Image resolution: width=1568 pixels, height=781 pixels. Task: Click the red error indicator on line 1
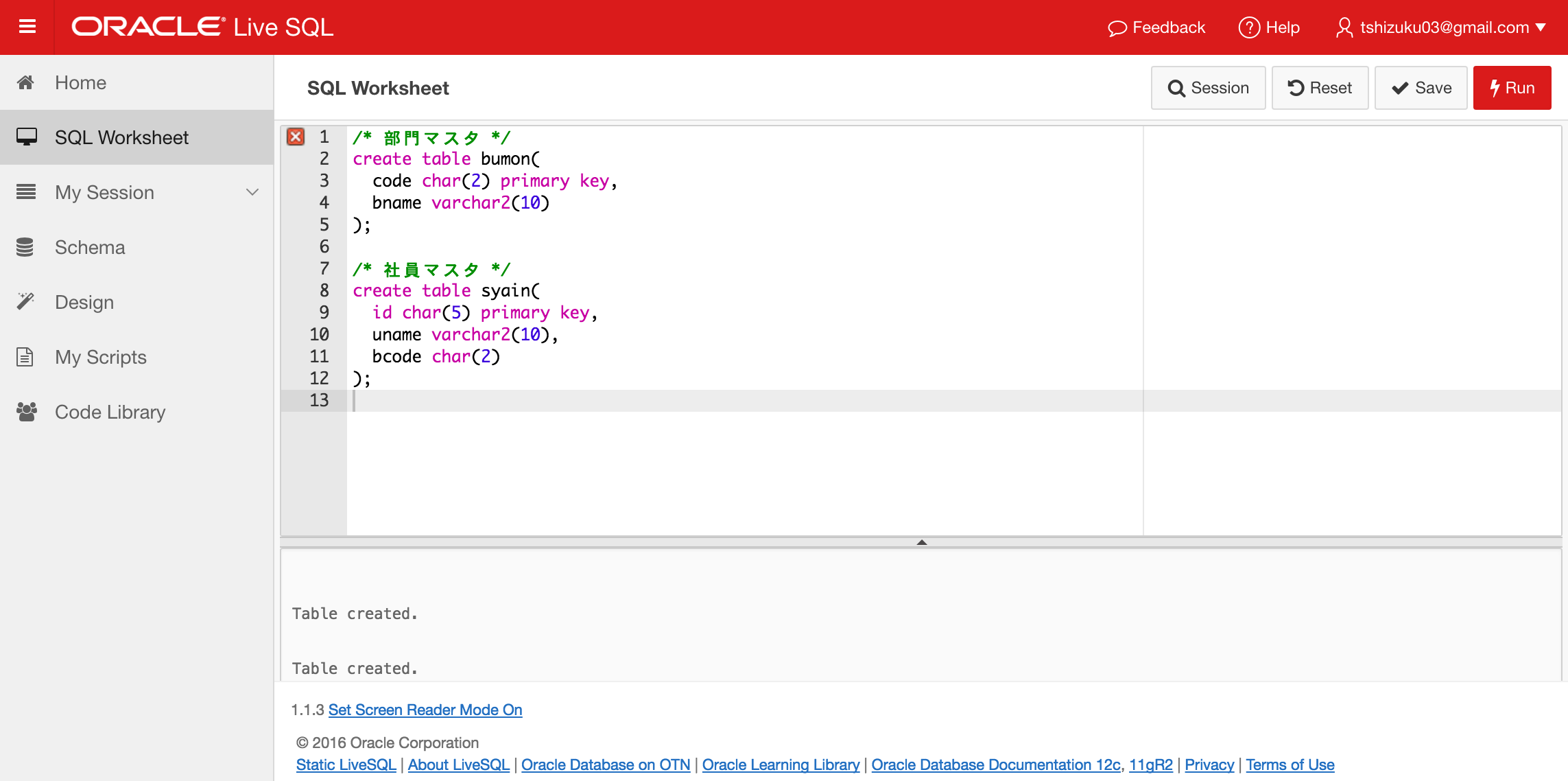click(296, 137)
